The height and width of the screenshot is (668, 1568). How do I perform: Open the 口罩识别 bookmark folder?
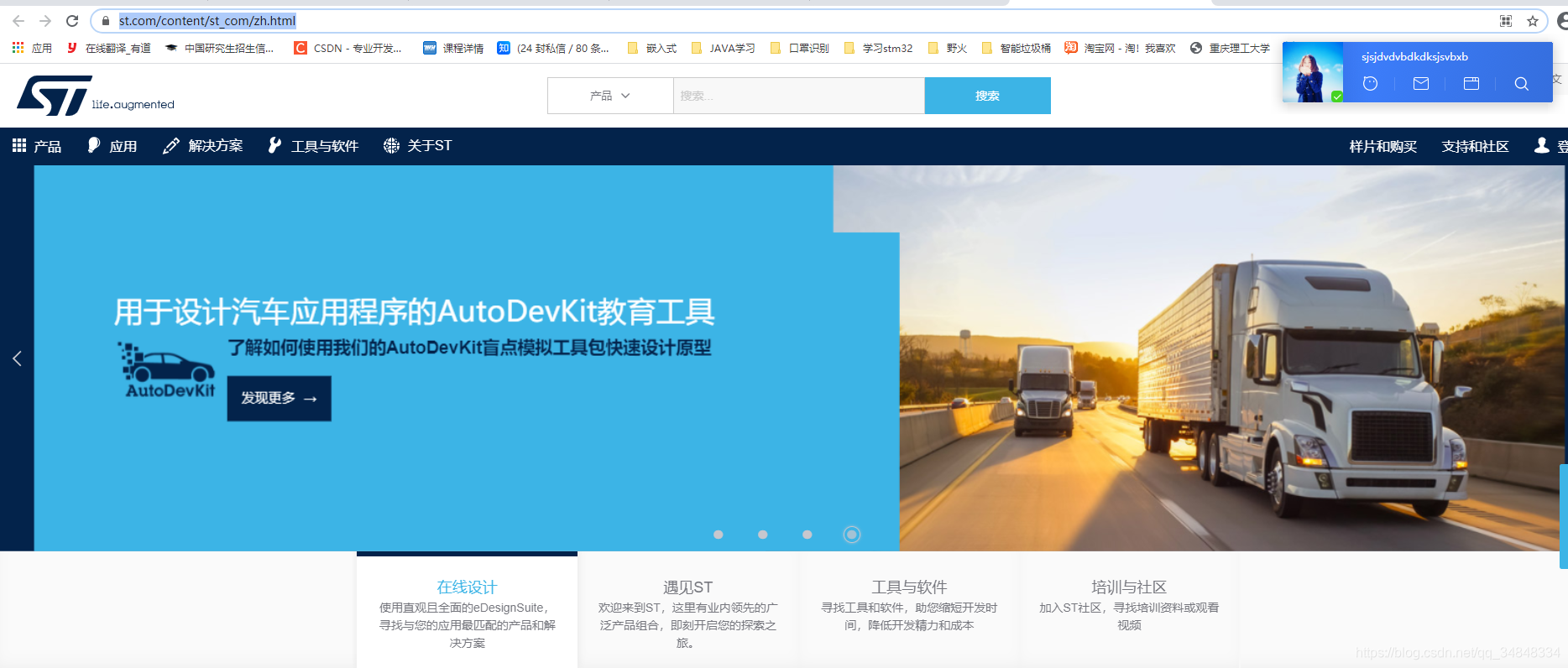800,48
